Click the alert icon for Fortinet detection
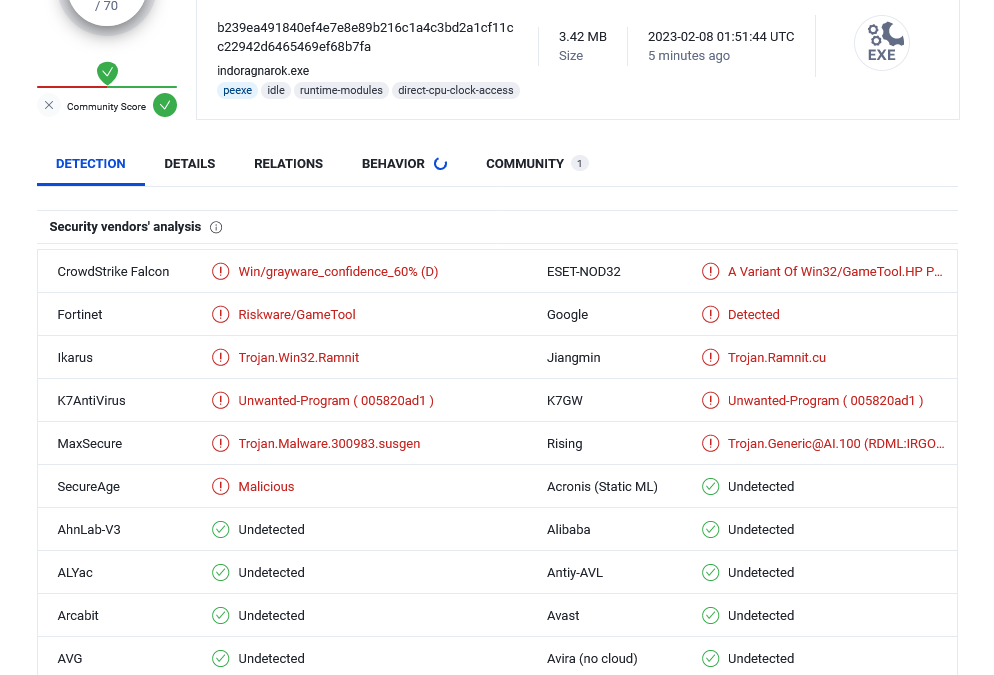The image size is (994, 675). (221, 315)
